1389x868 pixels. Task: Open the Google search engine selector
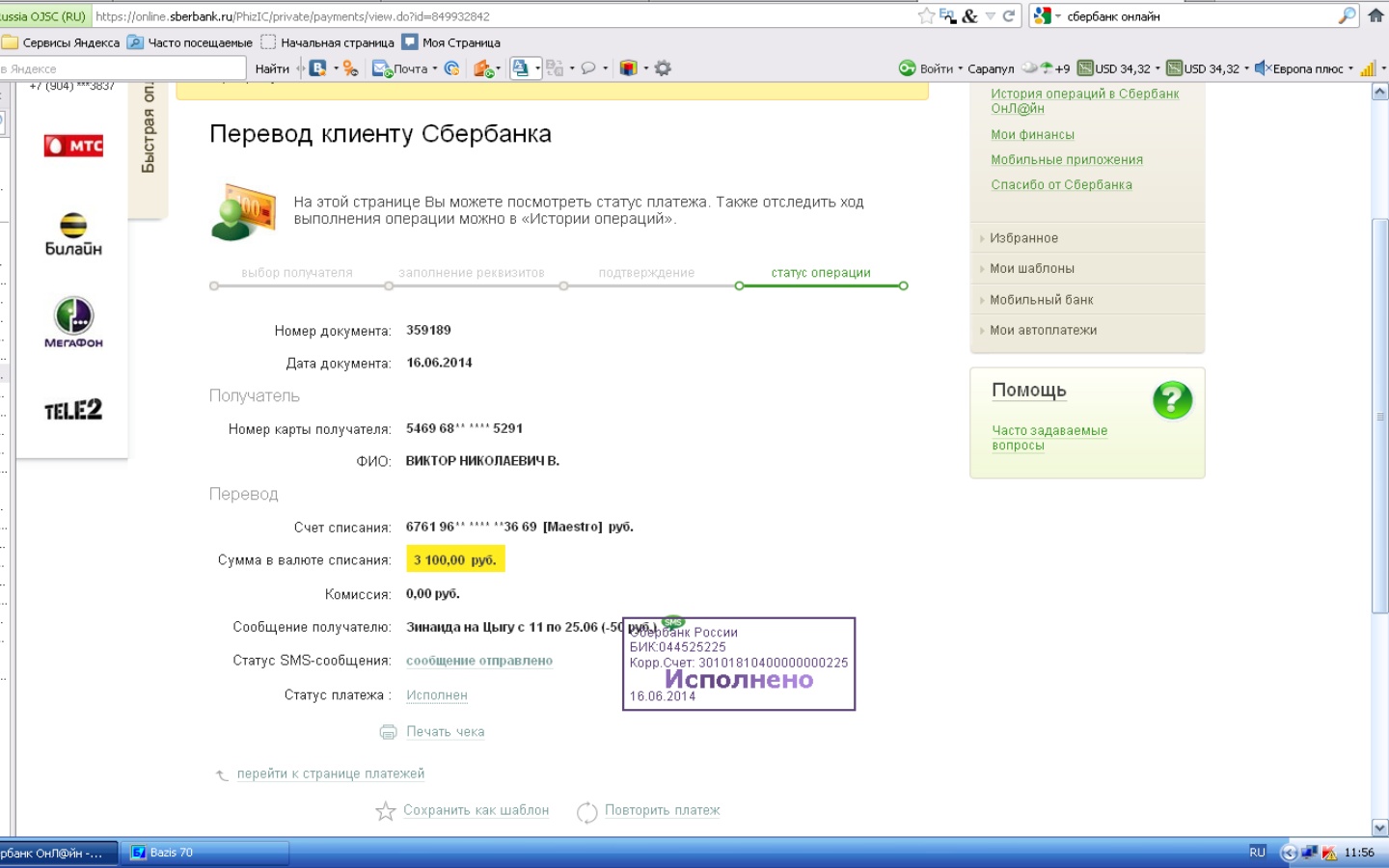[1047, 15]
